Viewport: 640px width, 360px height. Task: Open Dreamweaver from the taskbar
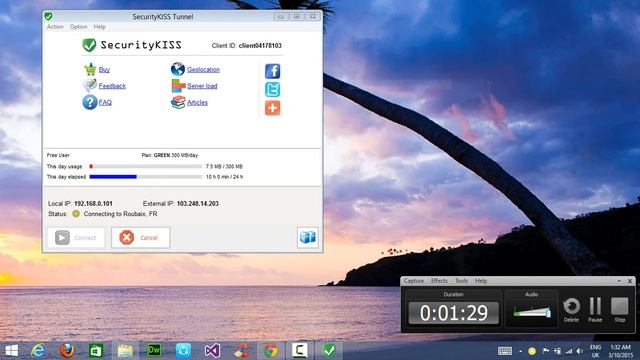coord(154,351)
